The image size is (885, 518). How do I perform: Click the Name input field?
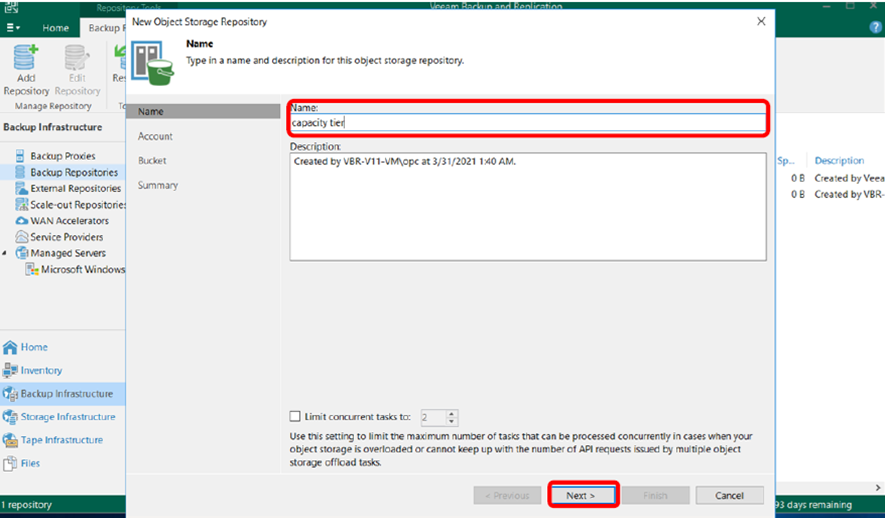(528, 122)
